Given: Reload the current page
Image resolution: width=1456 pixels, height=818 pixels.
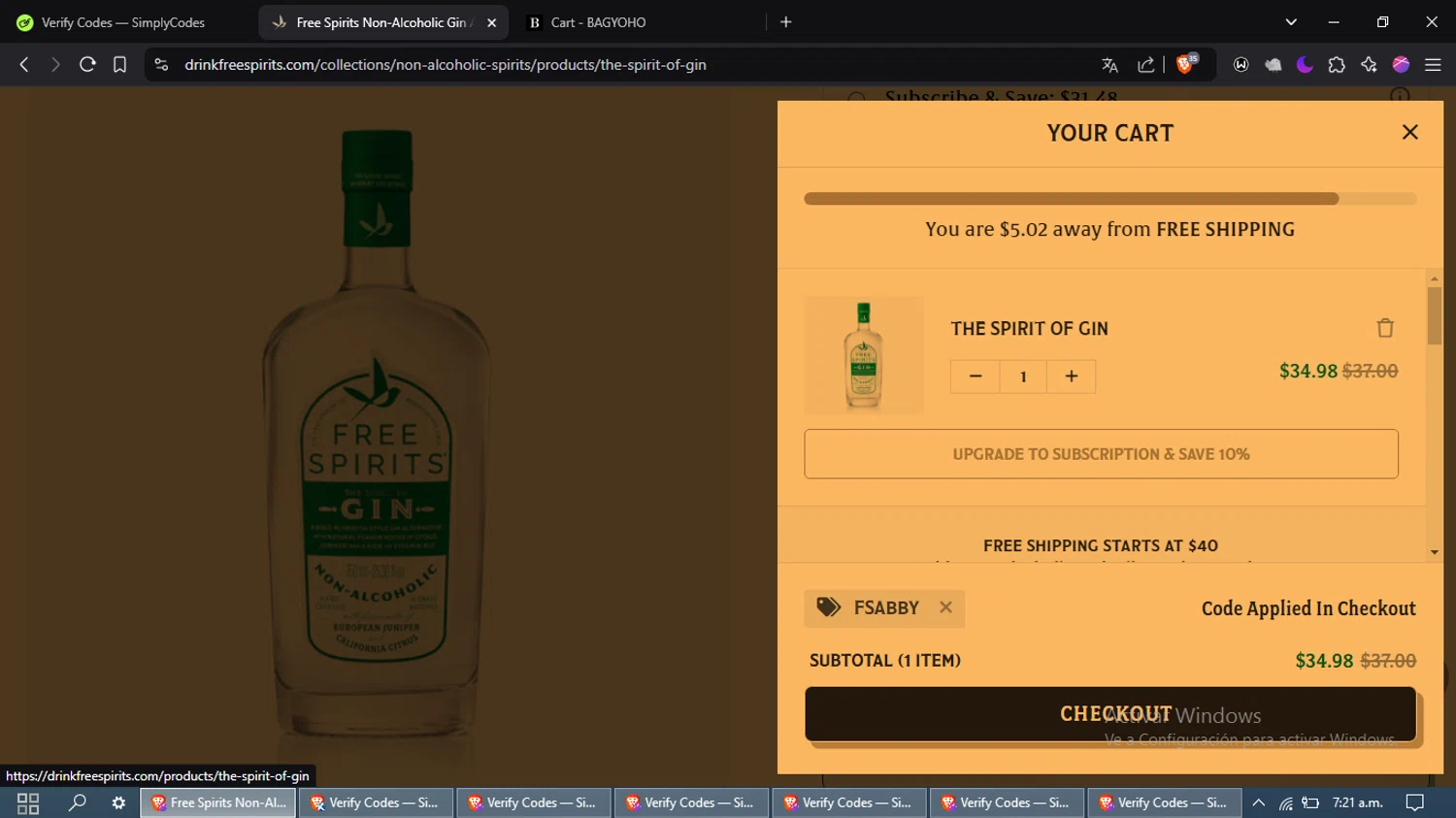Looking at the screenshot, I should [x=87, y=65].
